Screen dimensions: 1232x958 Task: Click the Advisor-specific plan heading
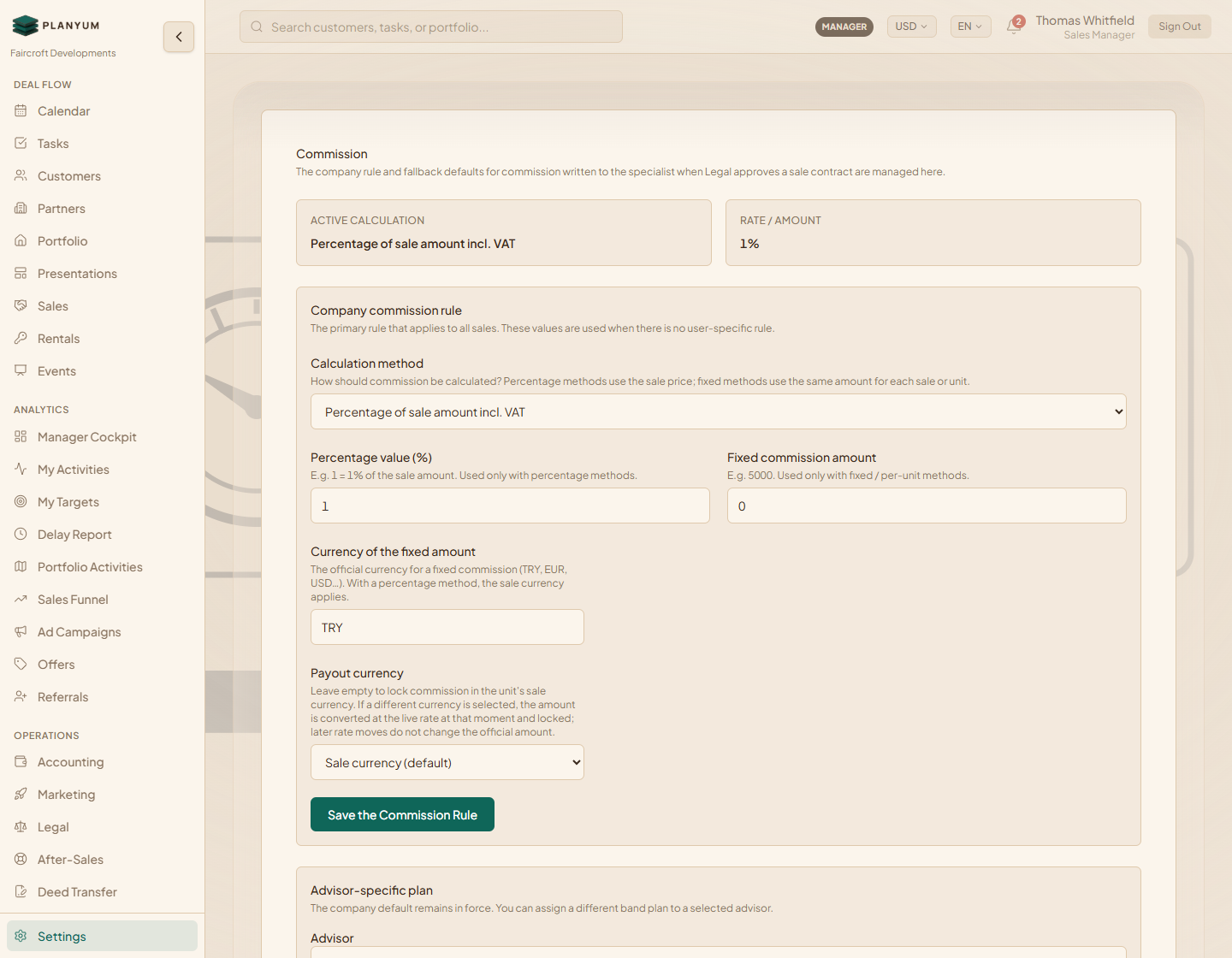[x=371, y=890]
